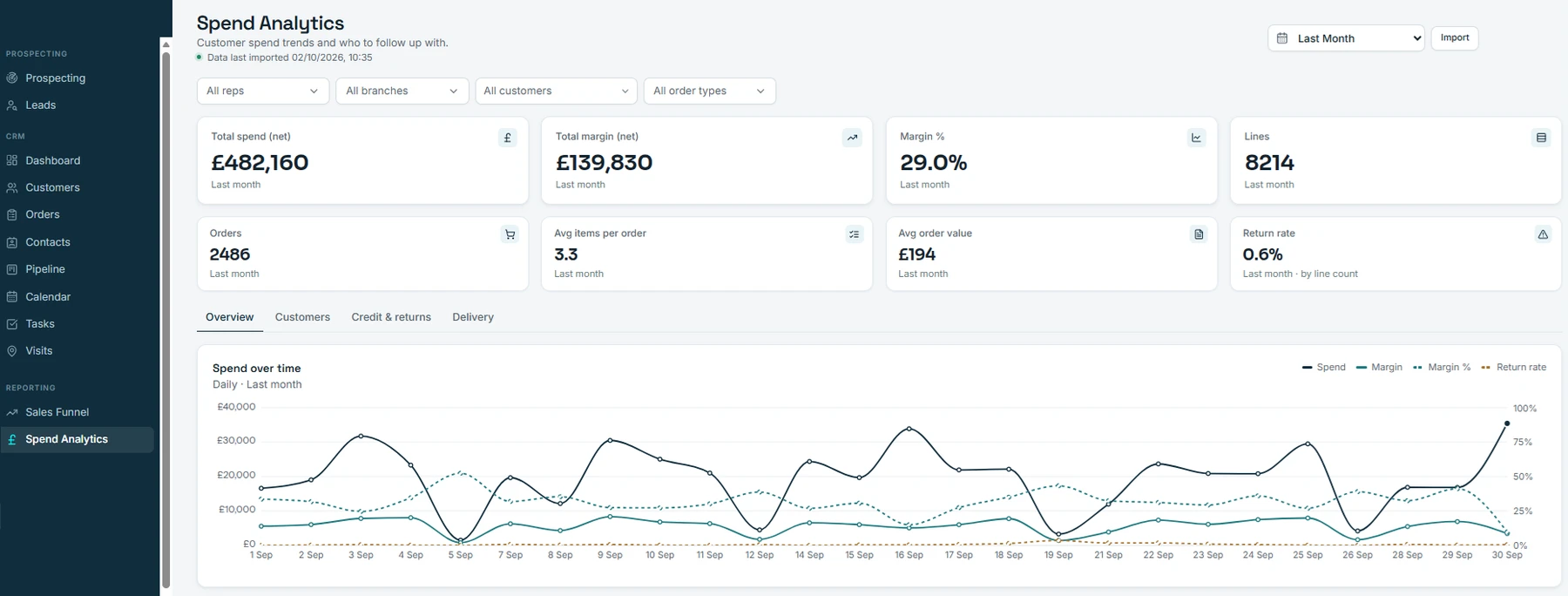Viewport: 1568px width, 596px height.
Task: Click list icon on Lines card
Action: pos(1541,138)
